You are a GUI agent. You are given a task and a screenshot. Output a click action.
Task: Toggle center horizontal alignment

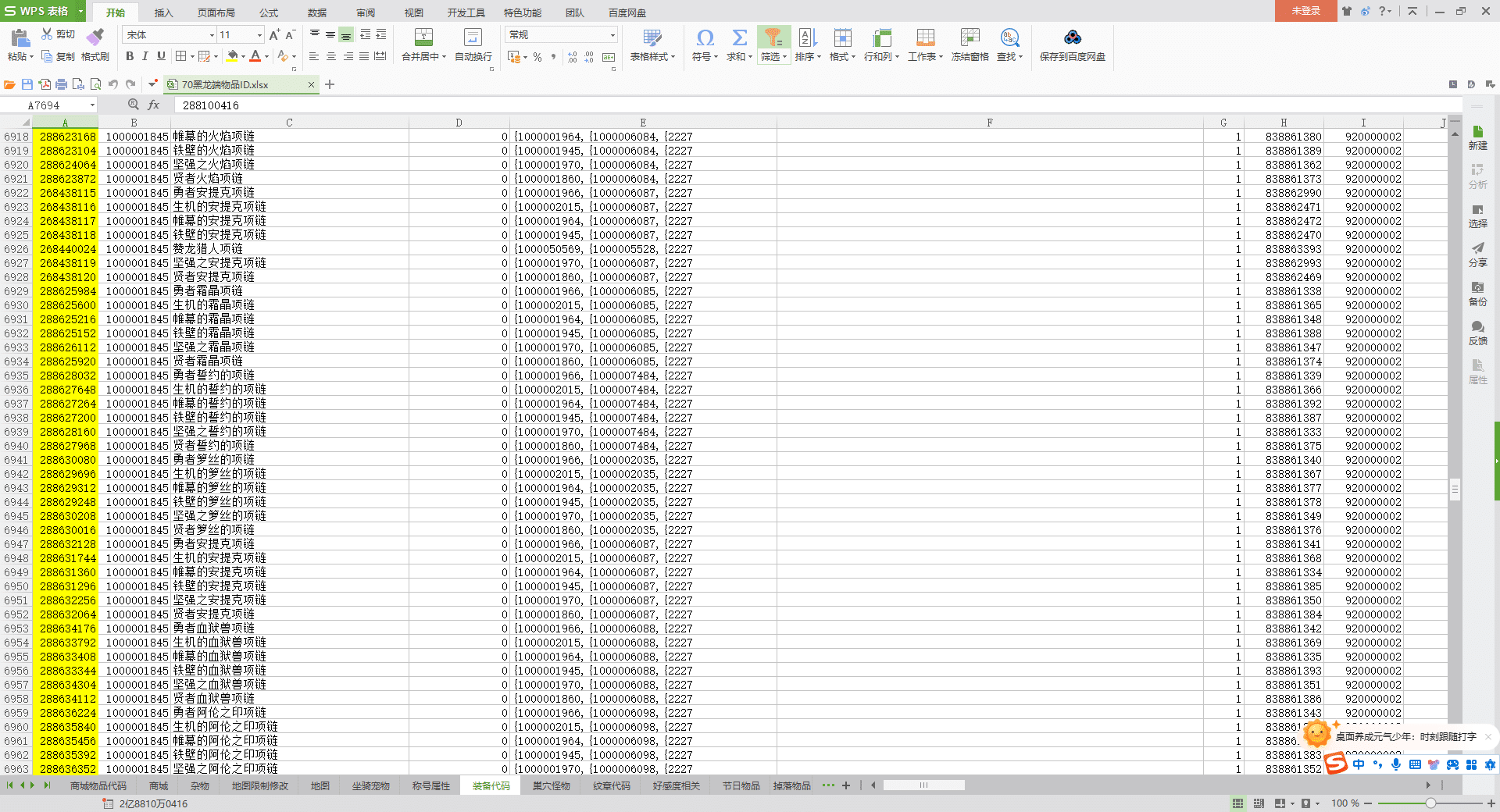(x=330, y=56)
